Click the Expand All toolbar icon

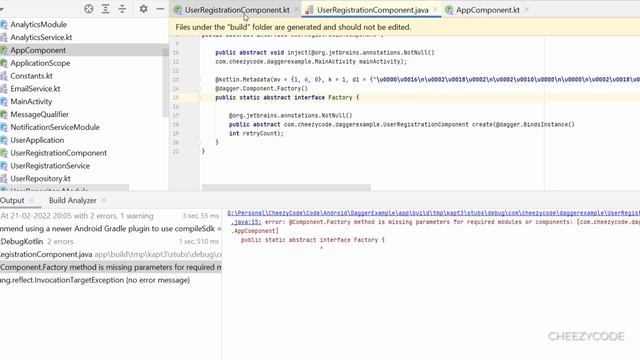105,9
